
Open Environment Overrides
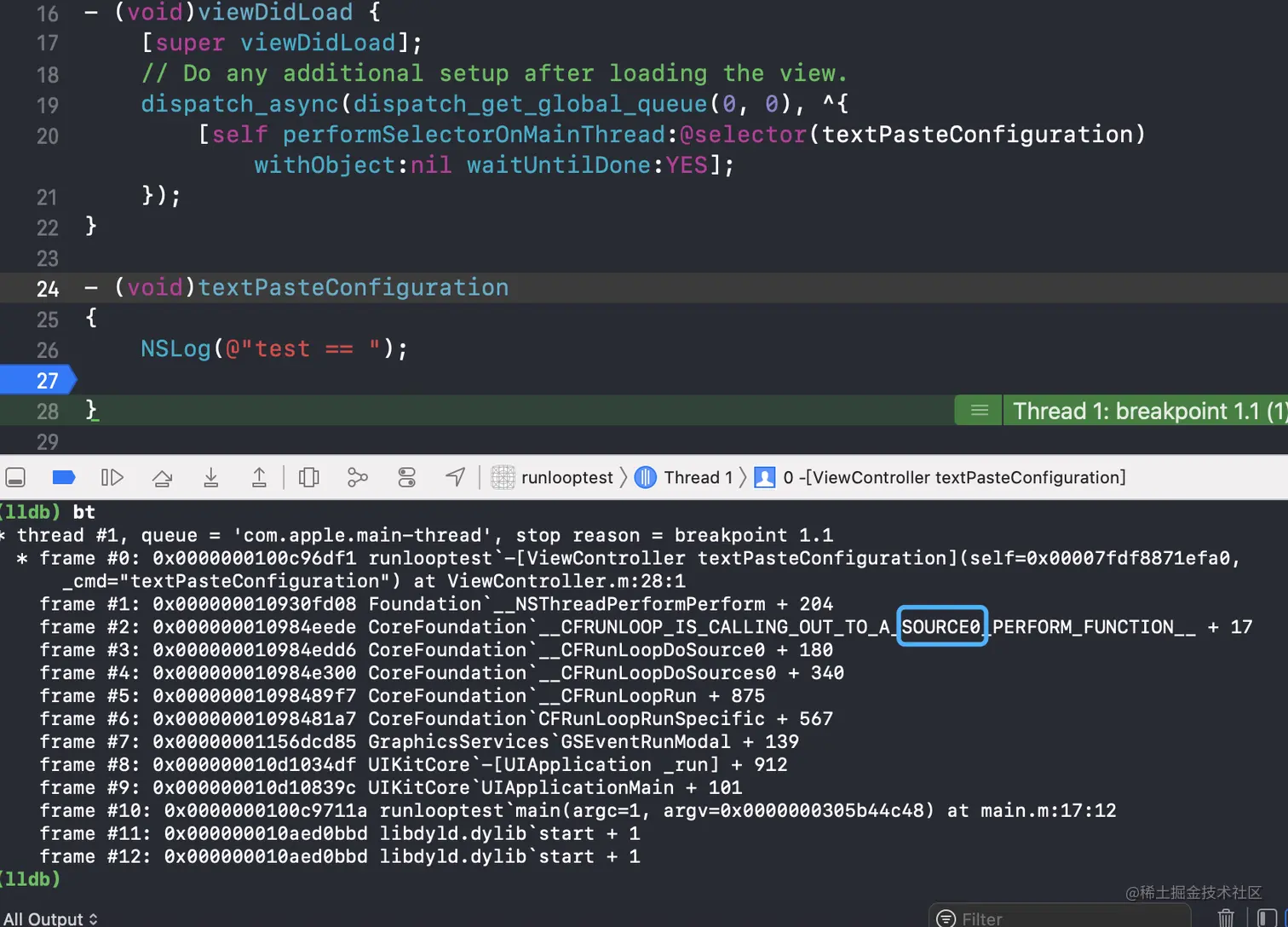tap(407, 477)
